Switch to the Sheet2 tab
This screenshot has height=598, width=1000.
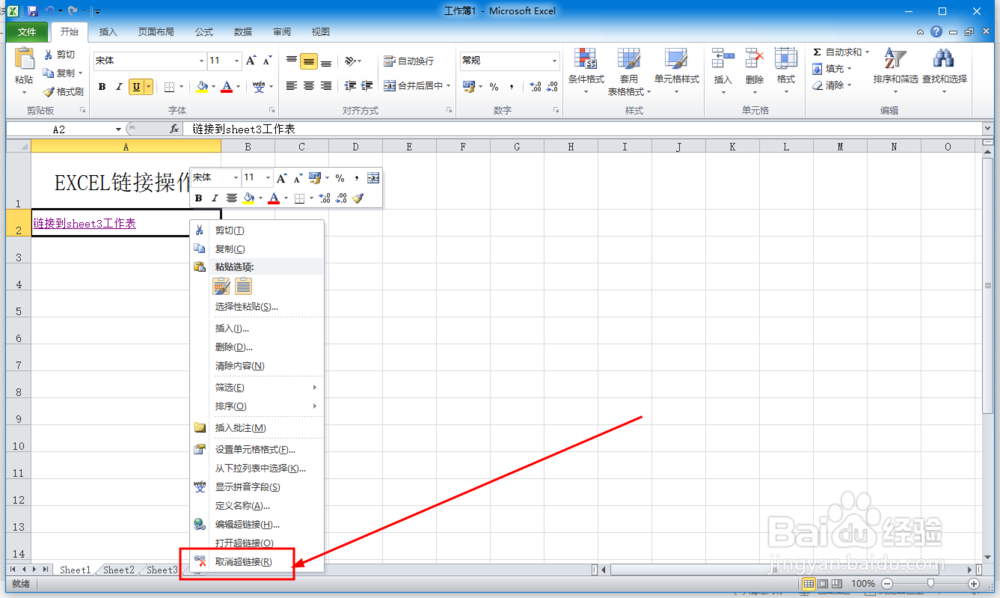[119, 570]
